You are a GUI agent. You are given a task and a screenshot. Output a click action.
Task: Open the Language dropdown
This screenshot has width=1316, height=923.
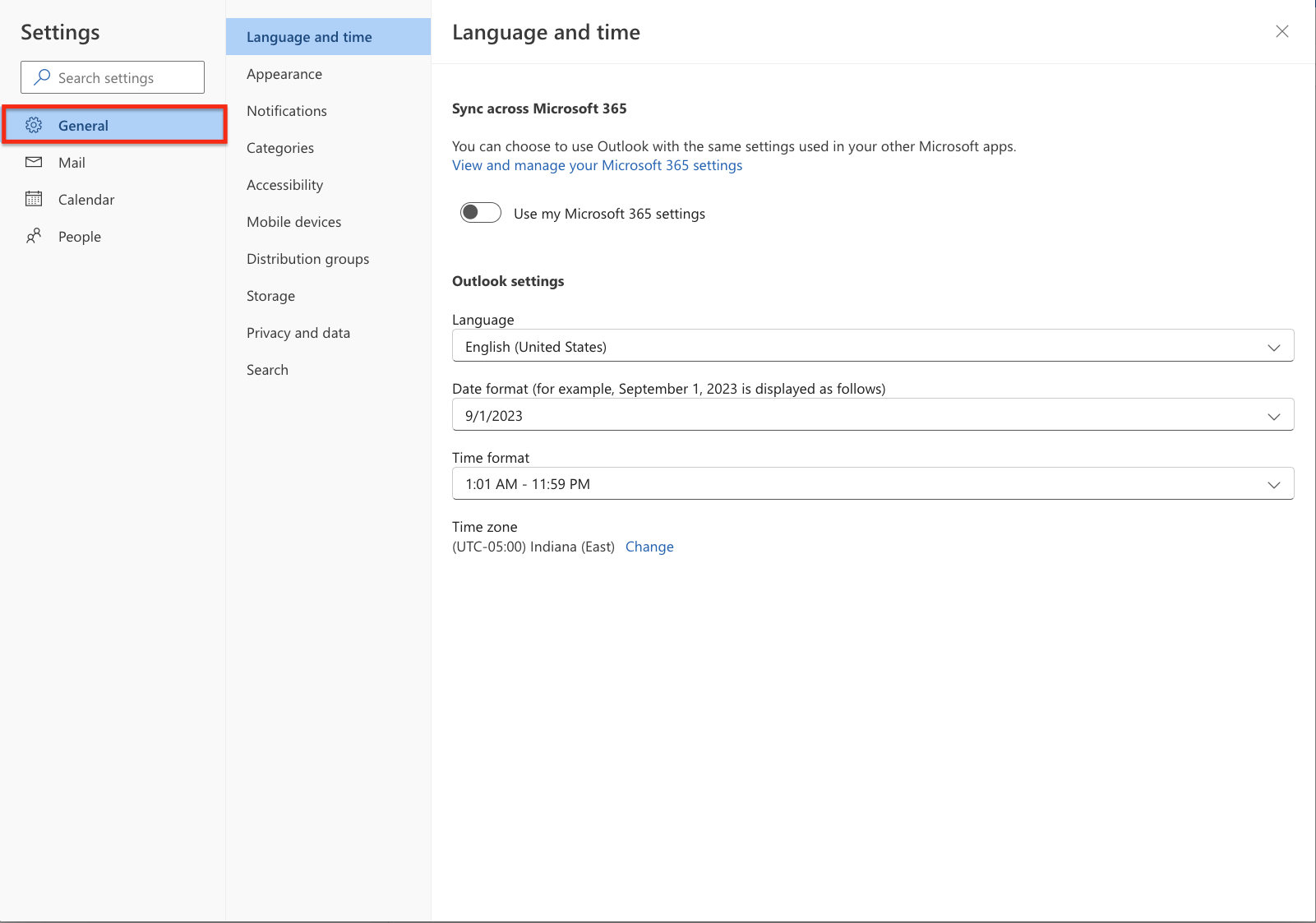[873, 346]
